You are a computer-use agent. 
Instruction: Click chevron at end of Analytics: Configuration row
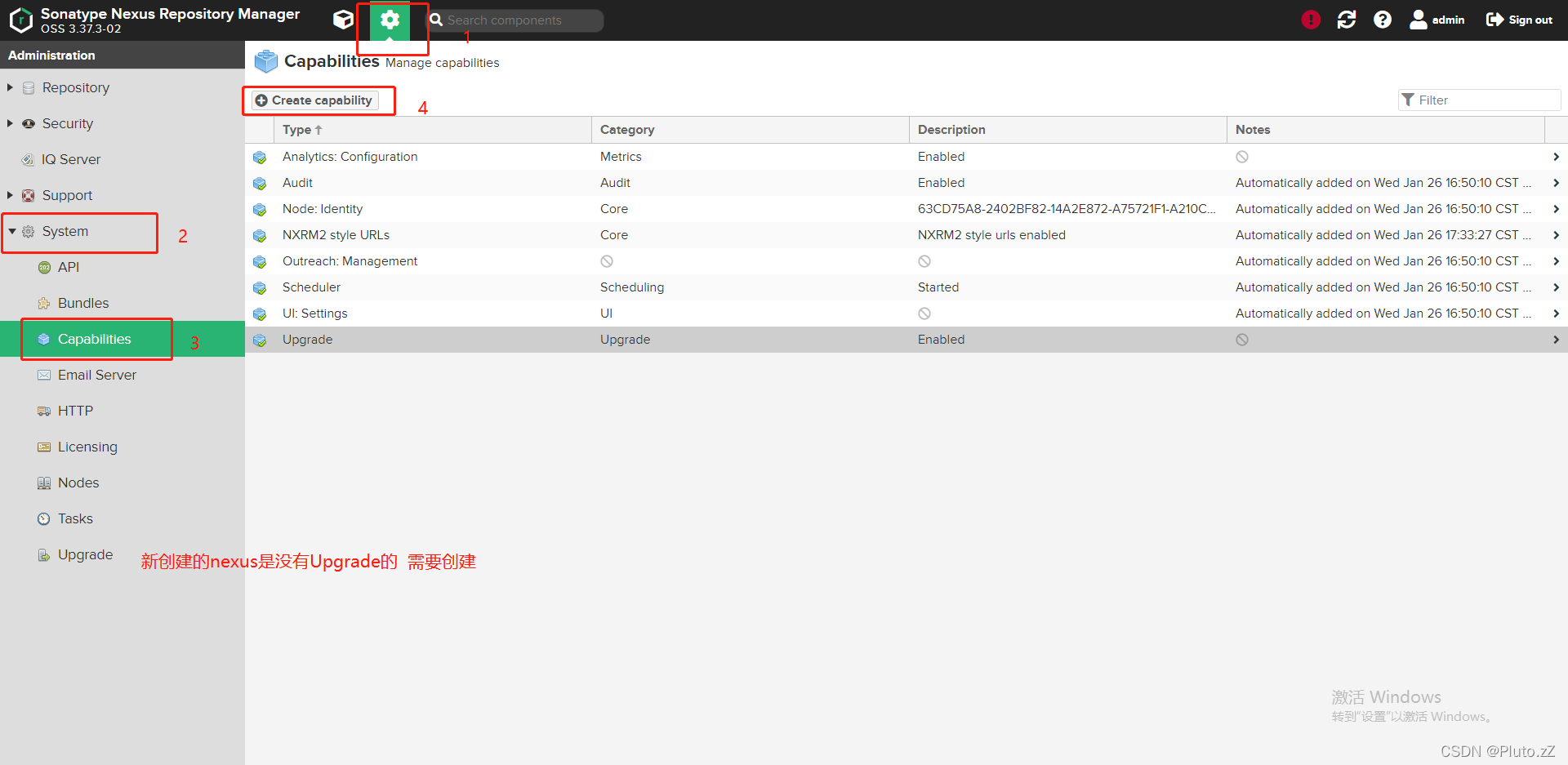pyautogui.click(x=1556, y=157)
